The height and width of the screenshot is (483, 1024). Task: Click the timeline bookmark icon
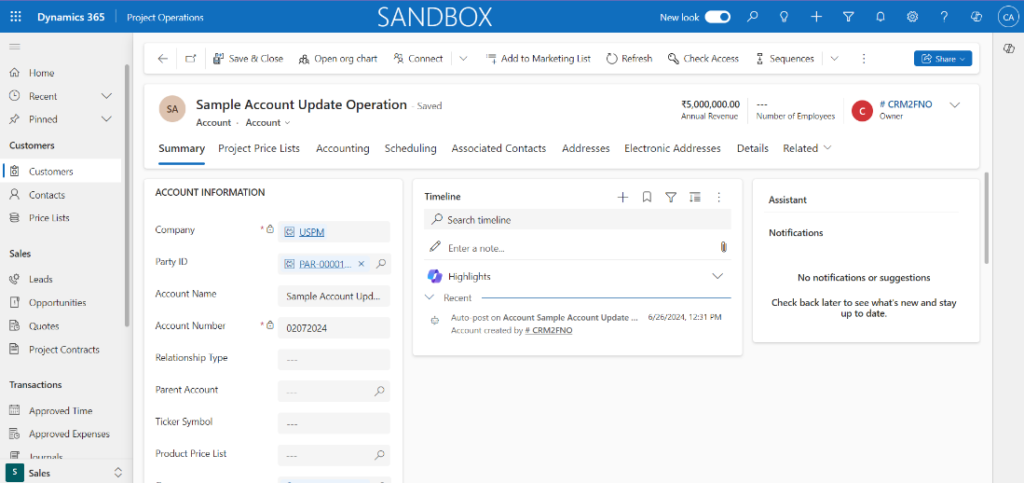click(647, 196)
